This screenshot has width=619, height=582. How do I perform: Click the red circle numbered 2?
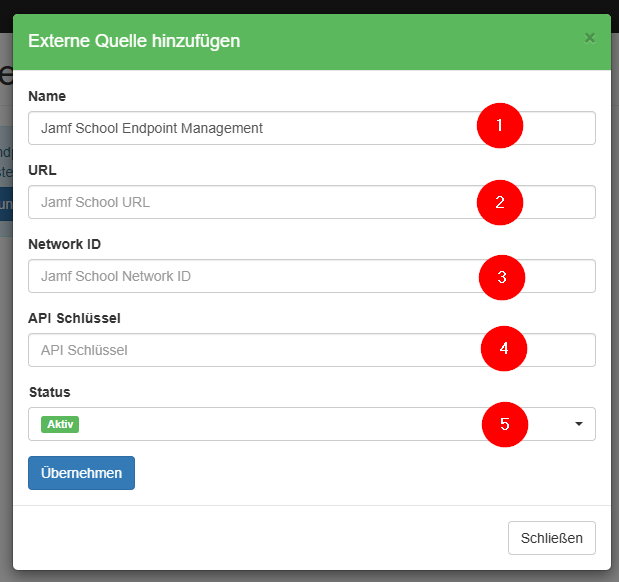[x=501, y=201]
